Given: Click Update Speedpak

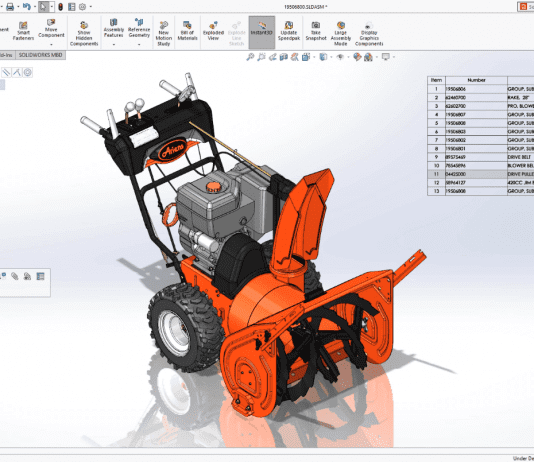Looking at the screenshot, I should coord(289,31).
